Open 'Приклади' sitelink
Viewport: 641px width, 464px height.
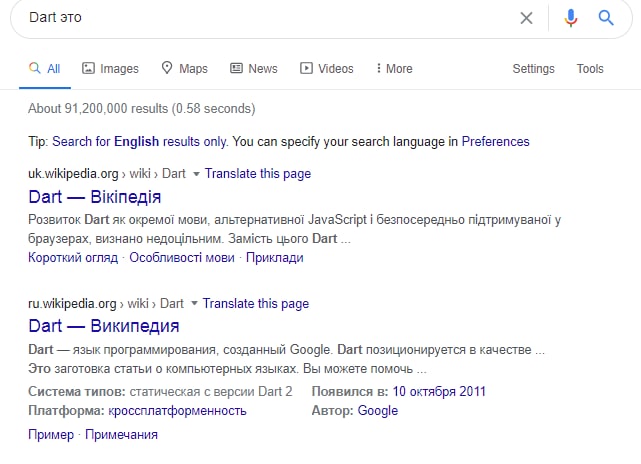pyautogui.click(x=275, y=258)
